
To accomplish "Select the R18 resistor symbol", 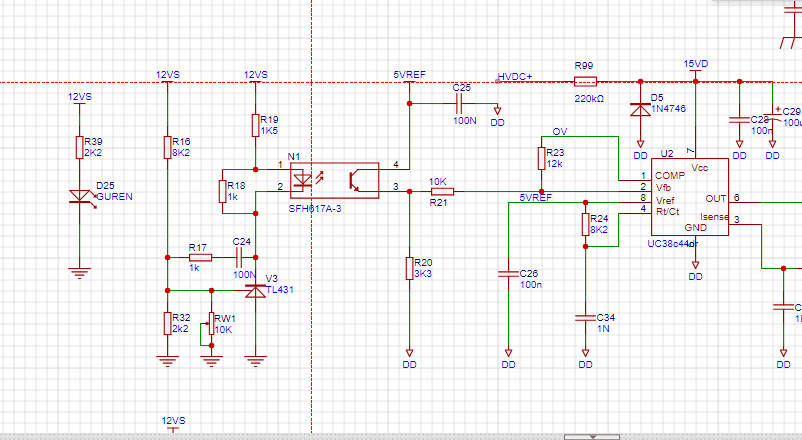I will [x=222, y=191].
